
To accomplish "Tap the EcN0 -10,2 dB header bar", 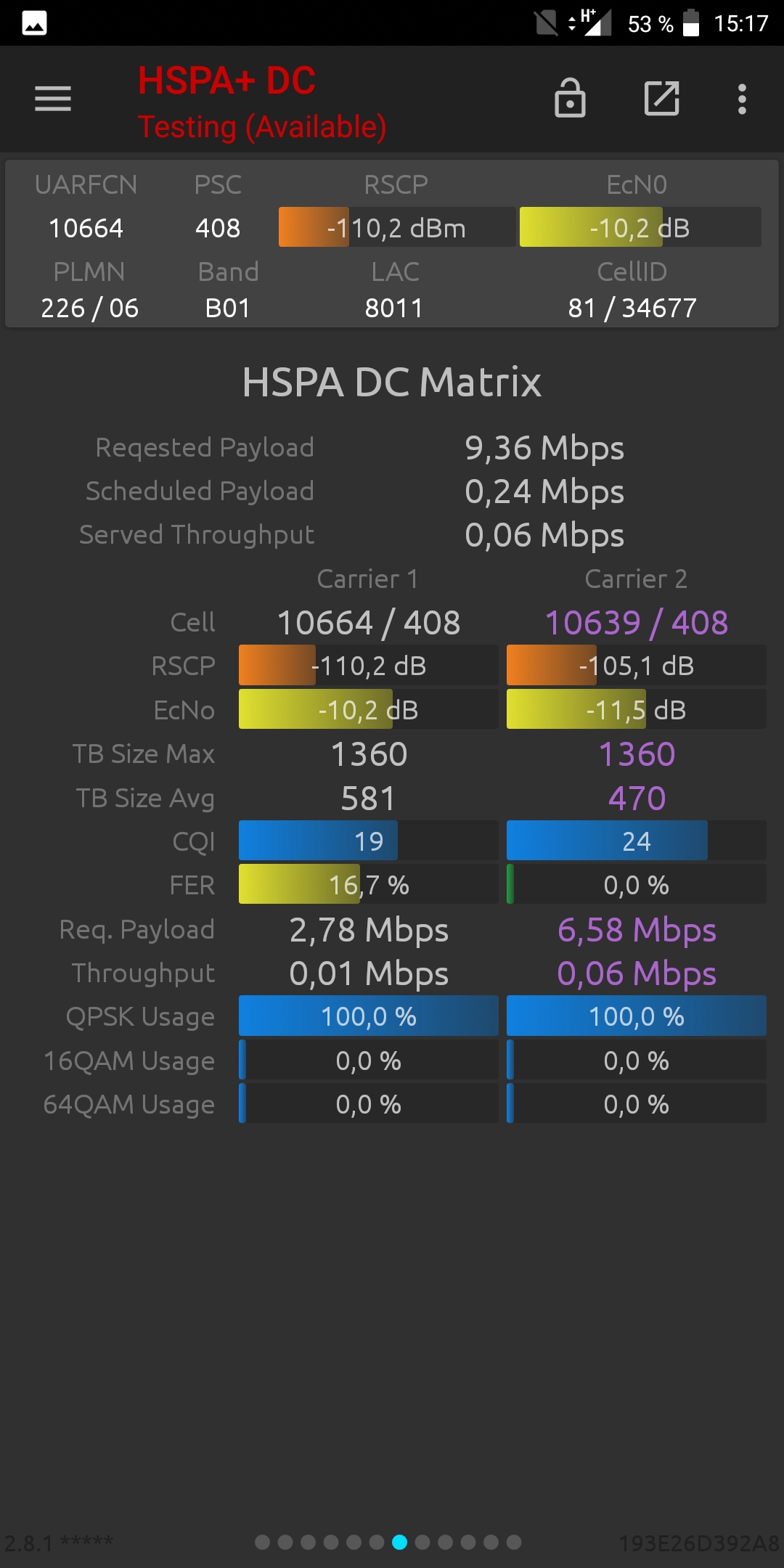I will 640,227.
